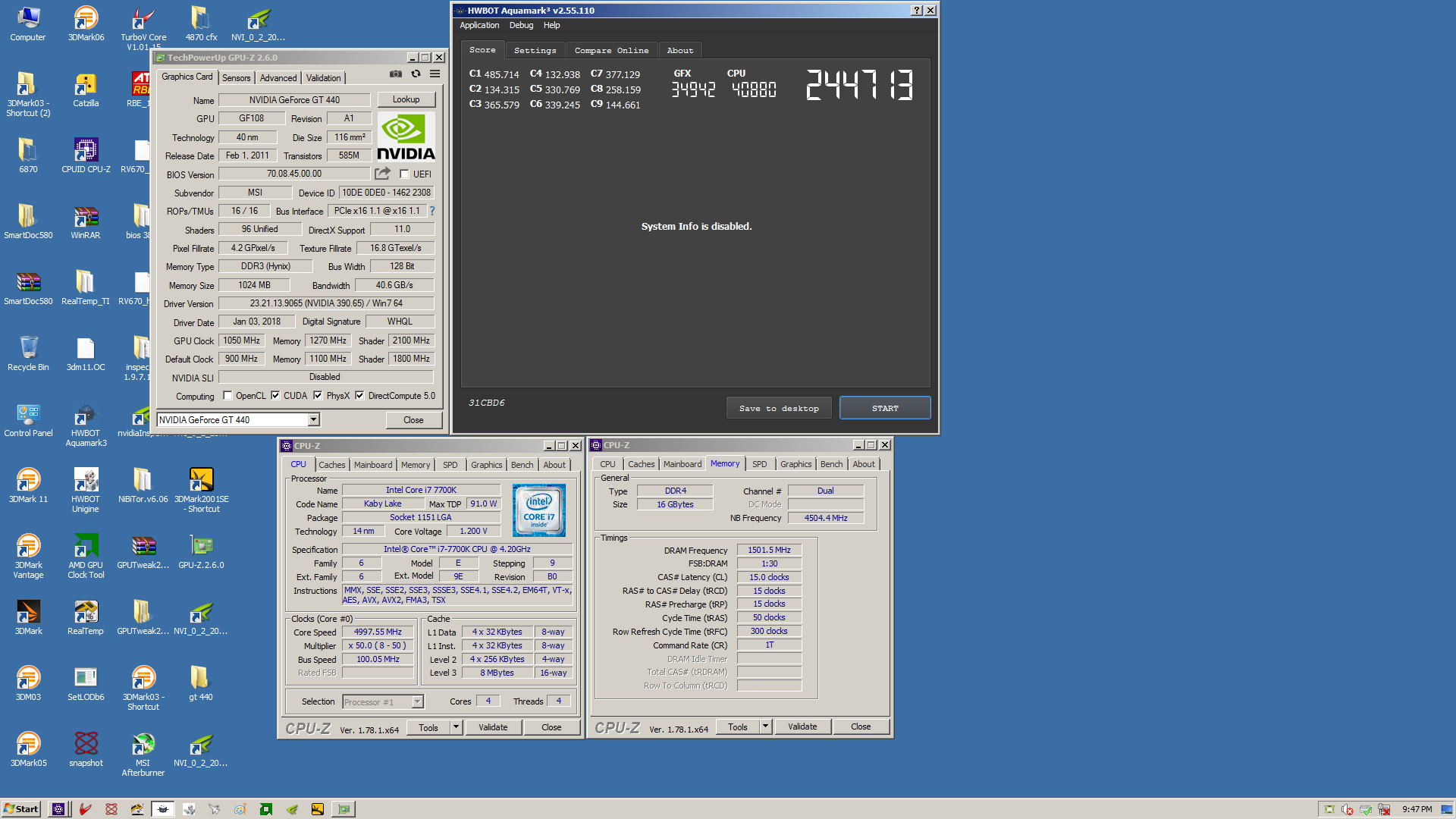Toggle the OpenCL checkbox

(x=227, y=395)
